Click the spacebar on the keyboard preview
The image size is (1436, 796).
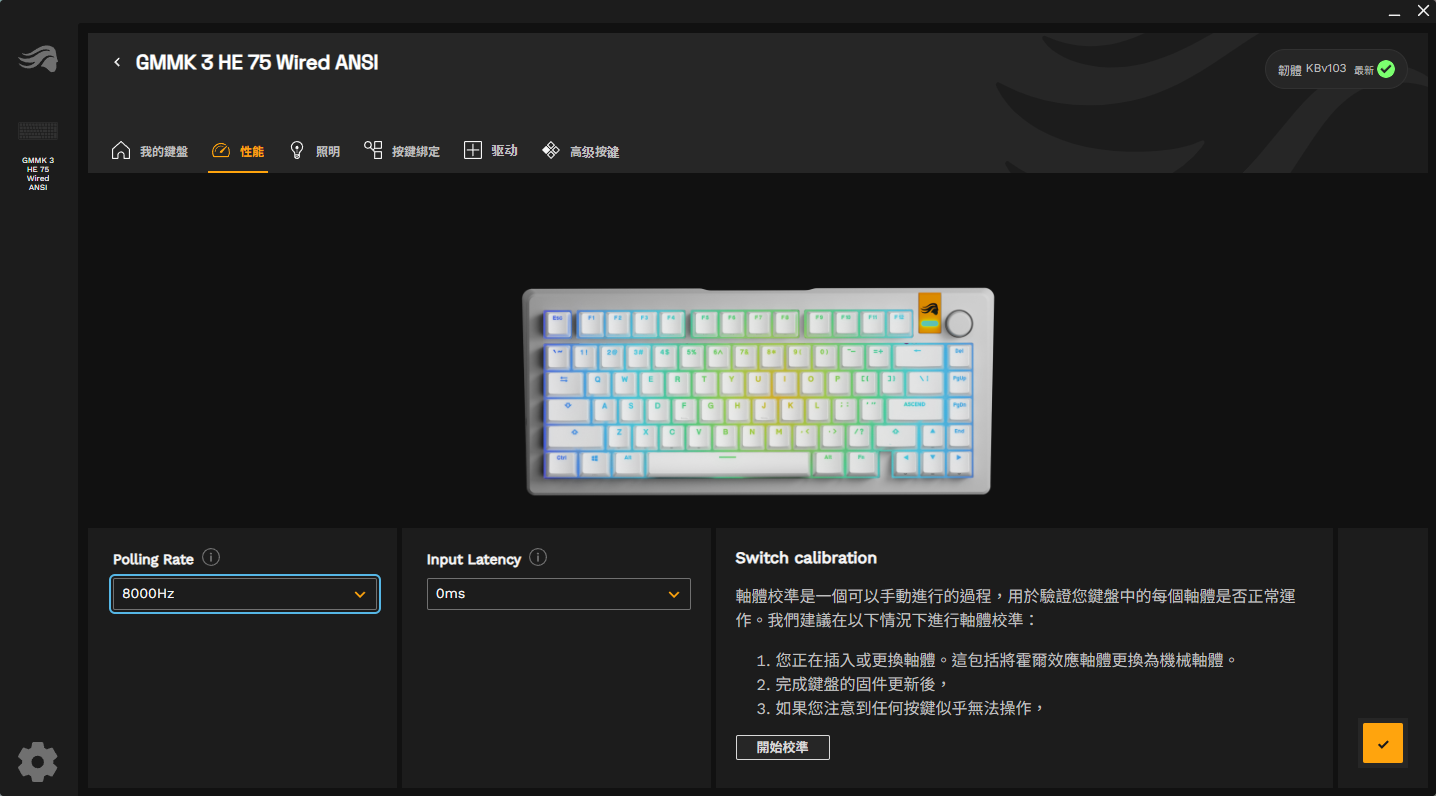point(728,463)
